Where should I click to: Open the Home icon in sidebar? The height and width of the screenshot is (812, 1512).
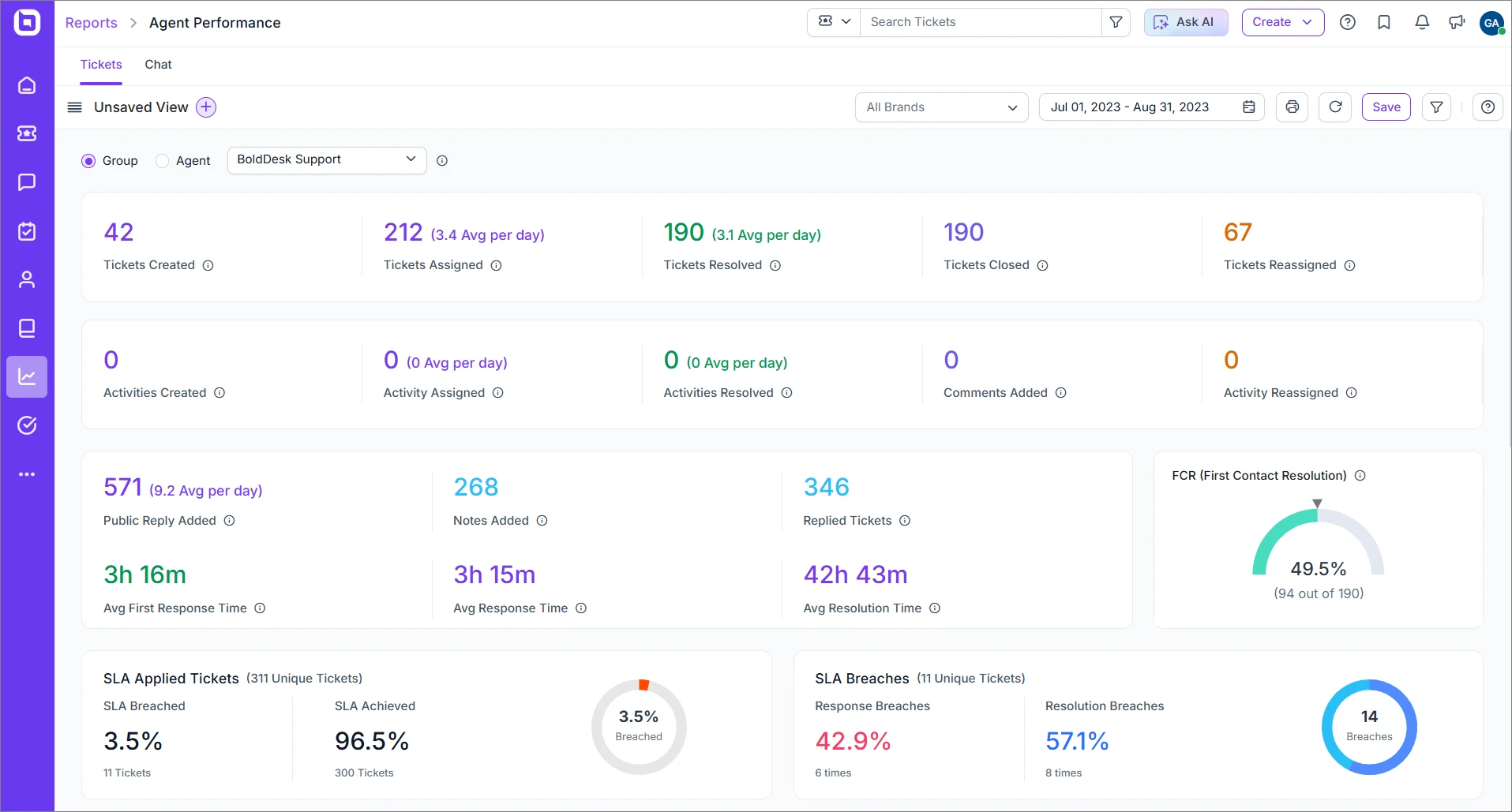[27, 85]
